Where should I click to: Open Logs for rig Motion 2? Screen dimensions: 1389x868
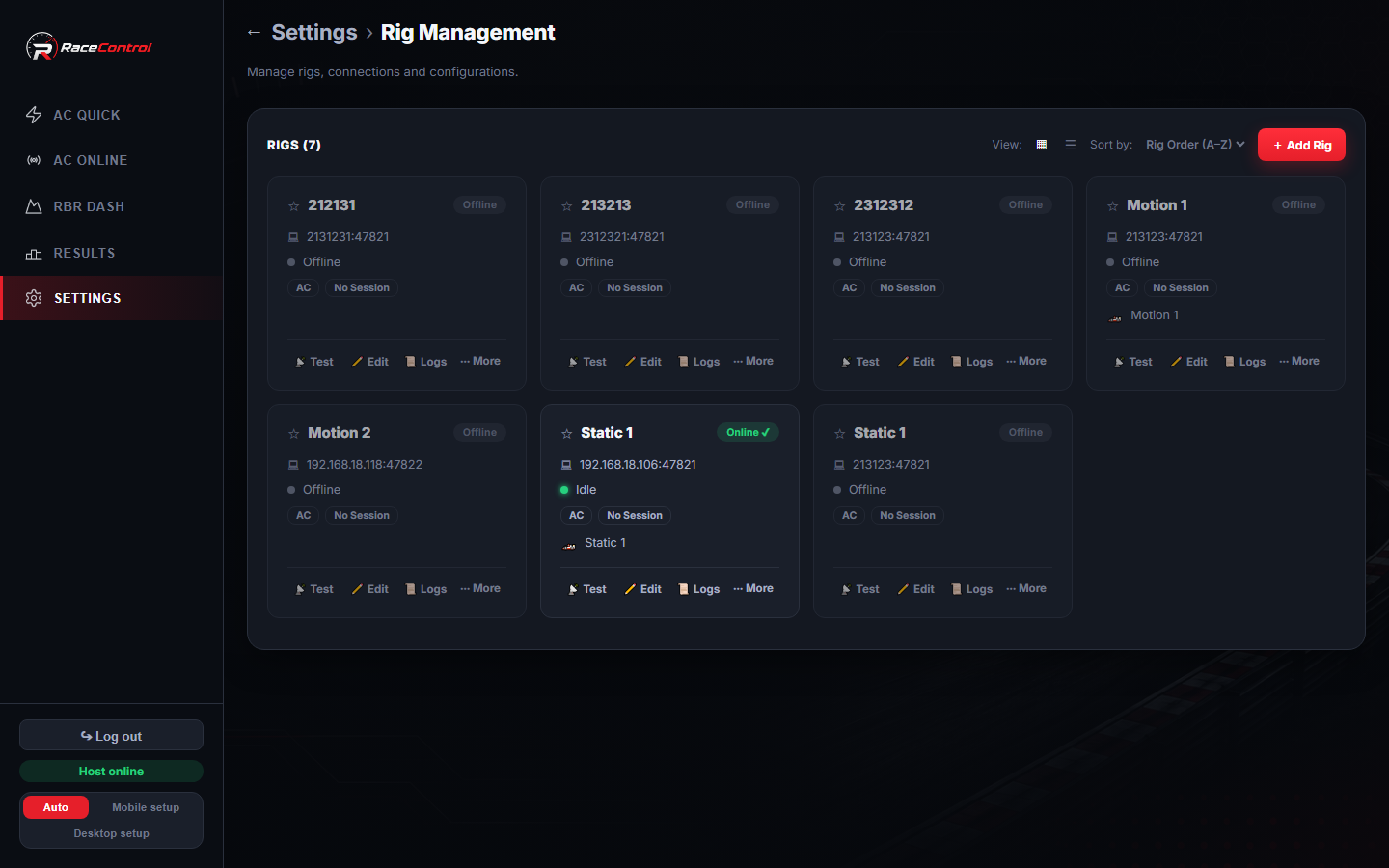pos(426,589)
